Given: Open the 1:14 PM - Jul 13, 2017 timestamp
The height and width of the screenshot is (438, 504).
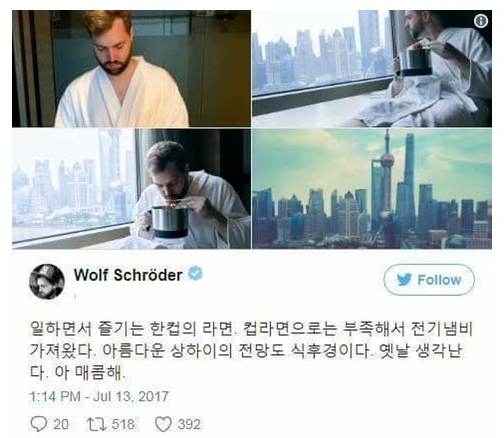Looking at the screenshot, I should point(99,396).
